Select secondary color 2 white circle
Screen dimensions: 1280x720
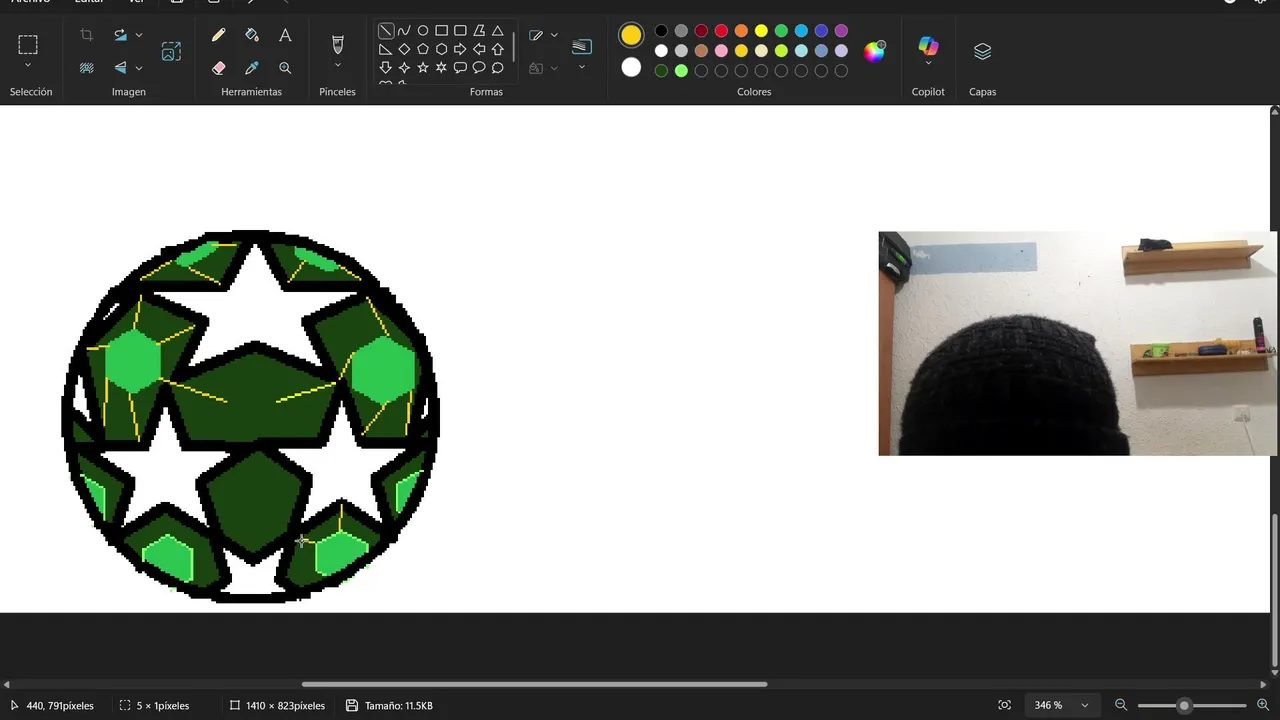631,67
